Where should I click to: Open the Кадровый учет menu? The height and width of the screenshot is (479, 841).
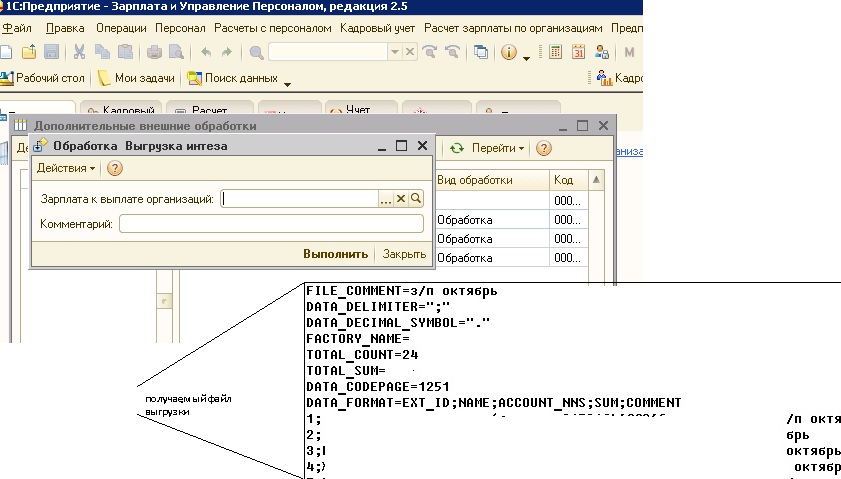[378, 29]
